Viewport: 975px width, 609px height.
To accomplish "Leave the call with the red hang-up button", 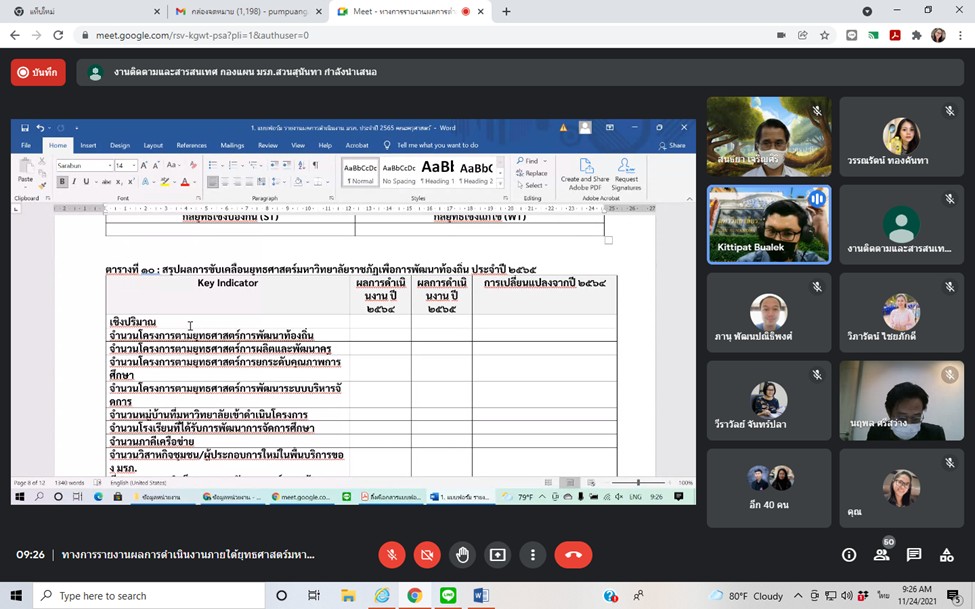I will click(573, 554).
